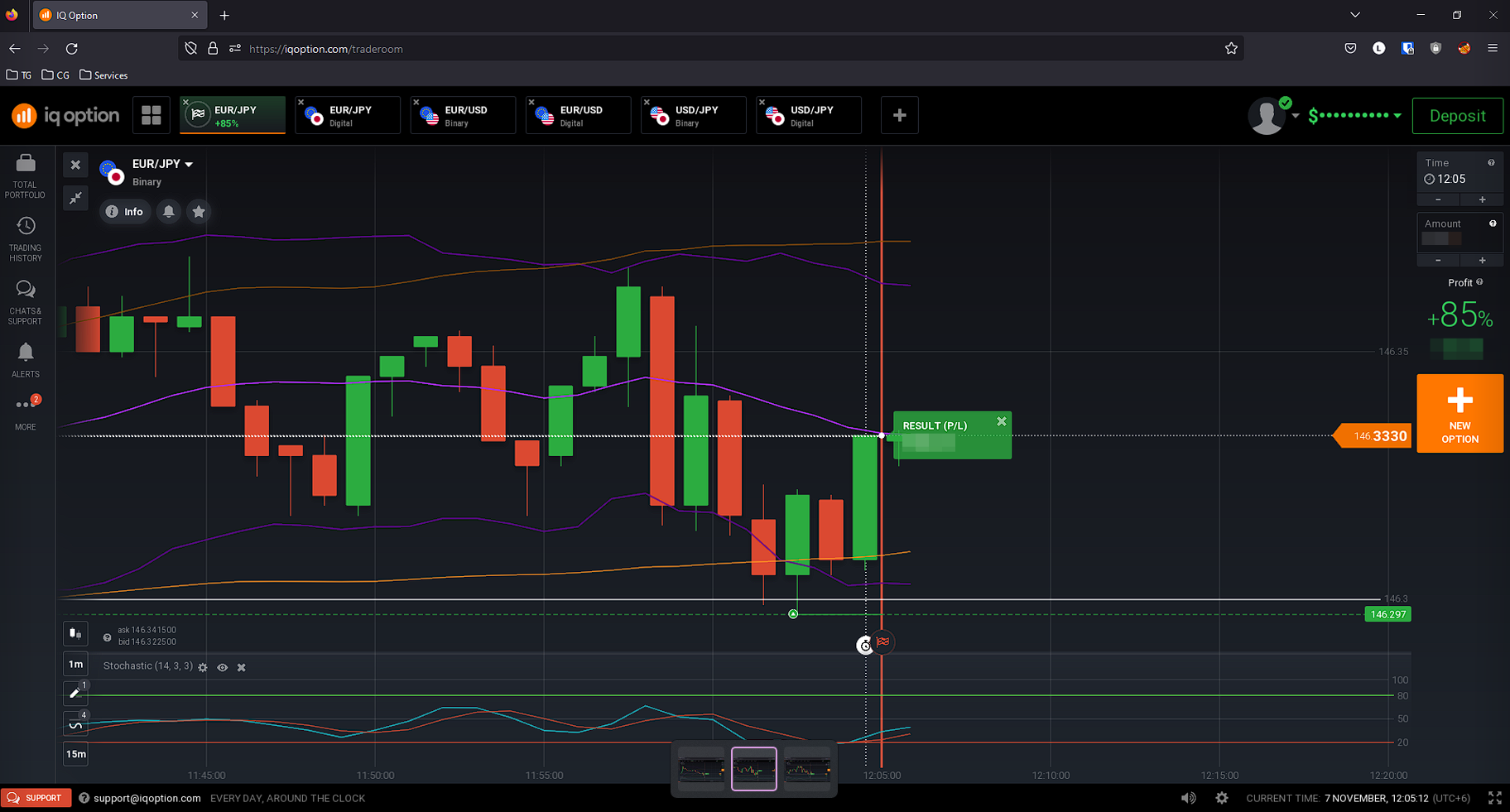Image resolution: width=1510 pixels, height=812 pixels.
Task: Save to Pocket from the toolbar
Action: 1350,48
